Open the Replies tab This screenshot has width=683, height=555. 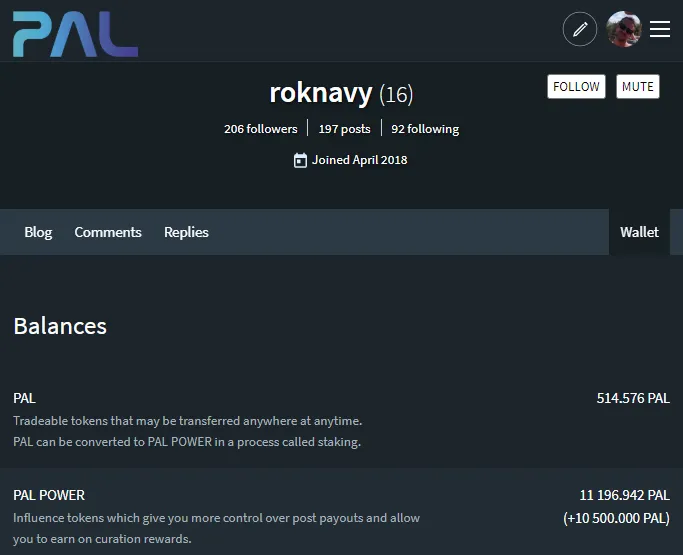(186, 232)
